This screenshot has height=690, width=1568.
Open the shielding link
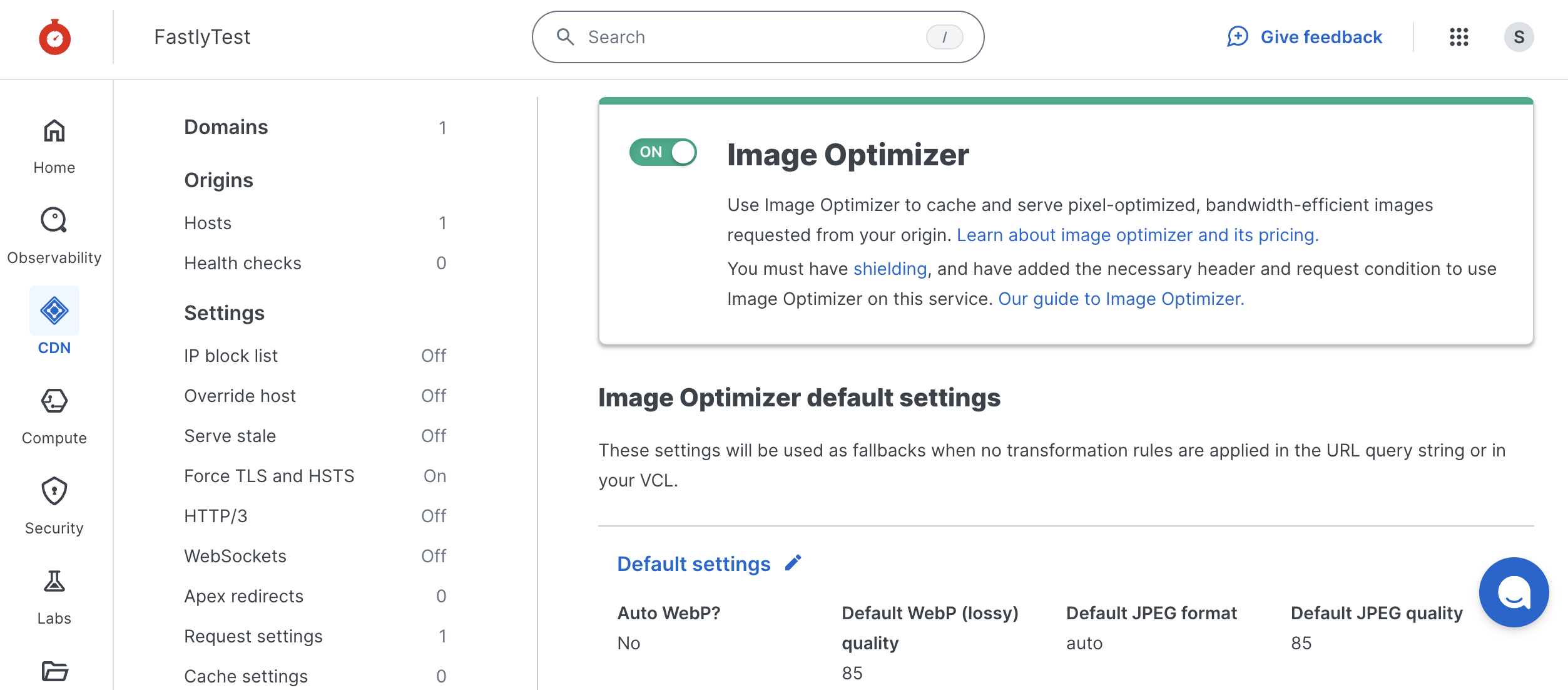pyautogui.click(x=890, y=269)
